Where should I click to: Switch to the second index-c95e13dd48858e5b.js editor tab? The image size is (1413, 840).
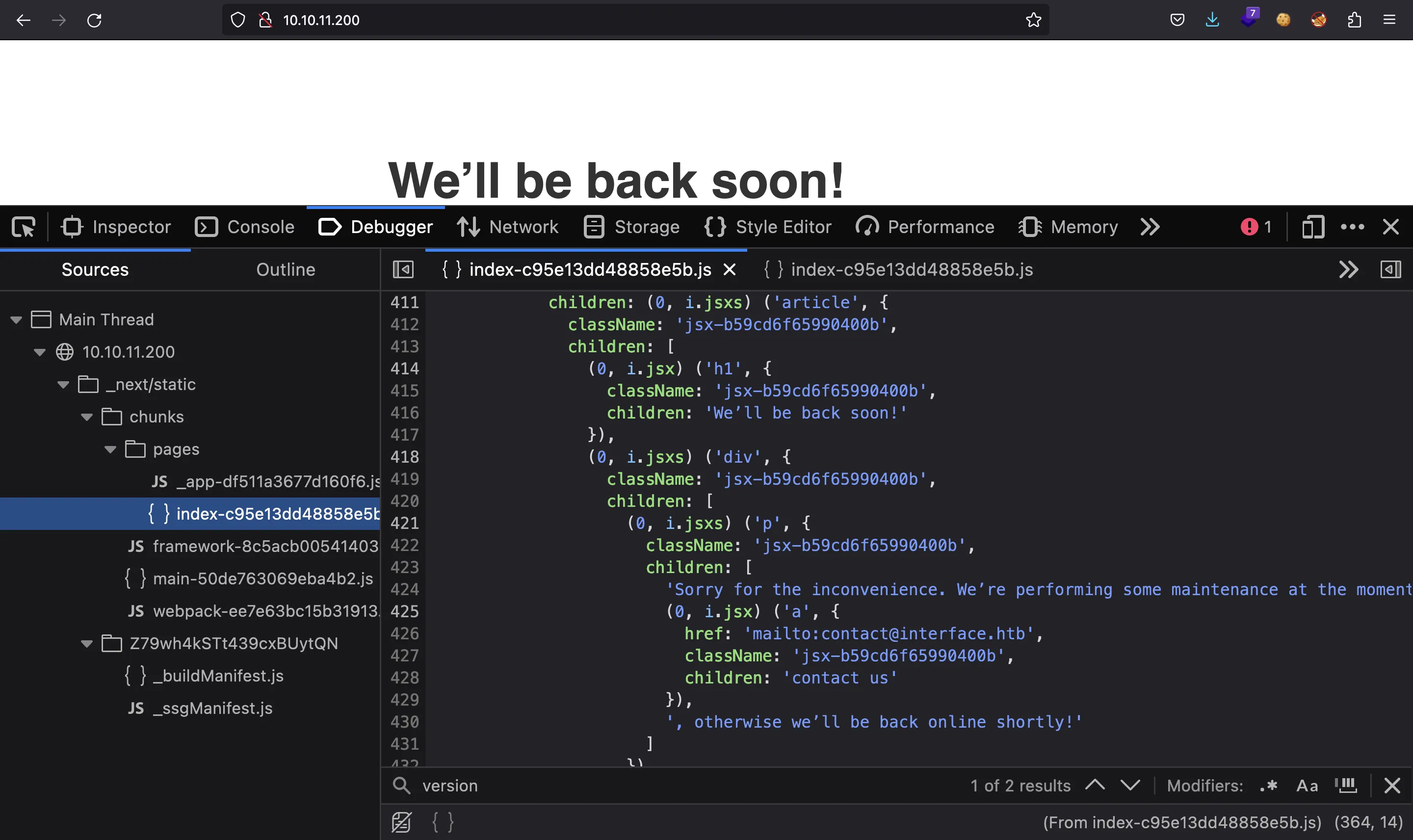[x=898, y=270]
